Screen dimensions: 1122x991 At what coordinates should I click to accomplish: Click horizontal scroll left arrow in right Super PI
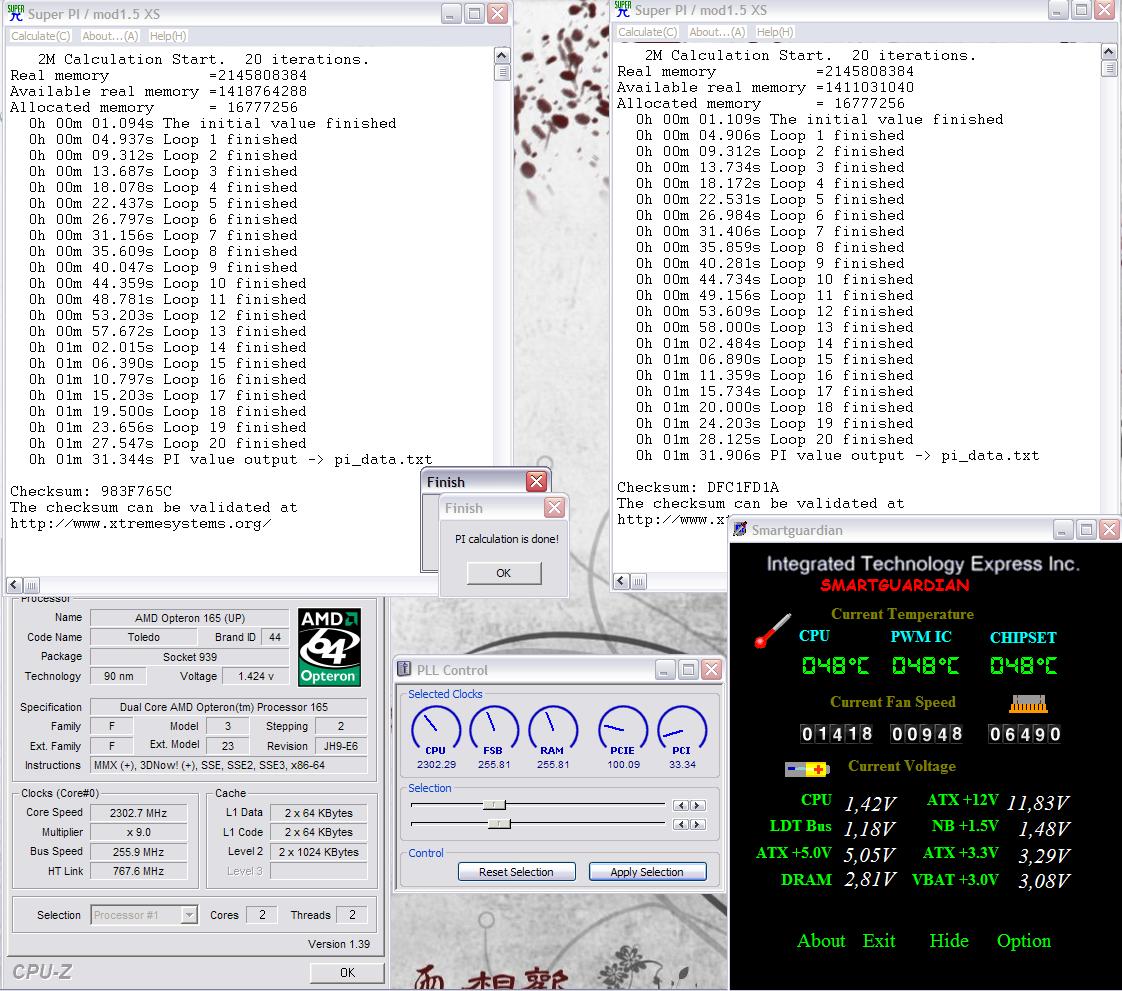(x=621, y=581)
